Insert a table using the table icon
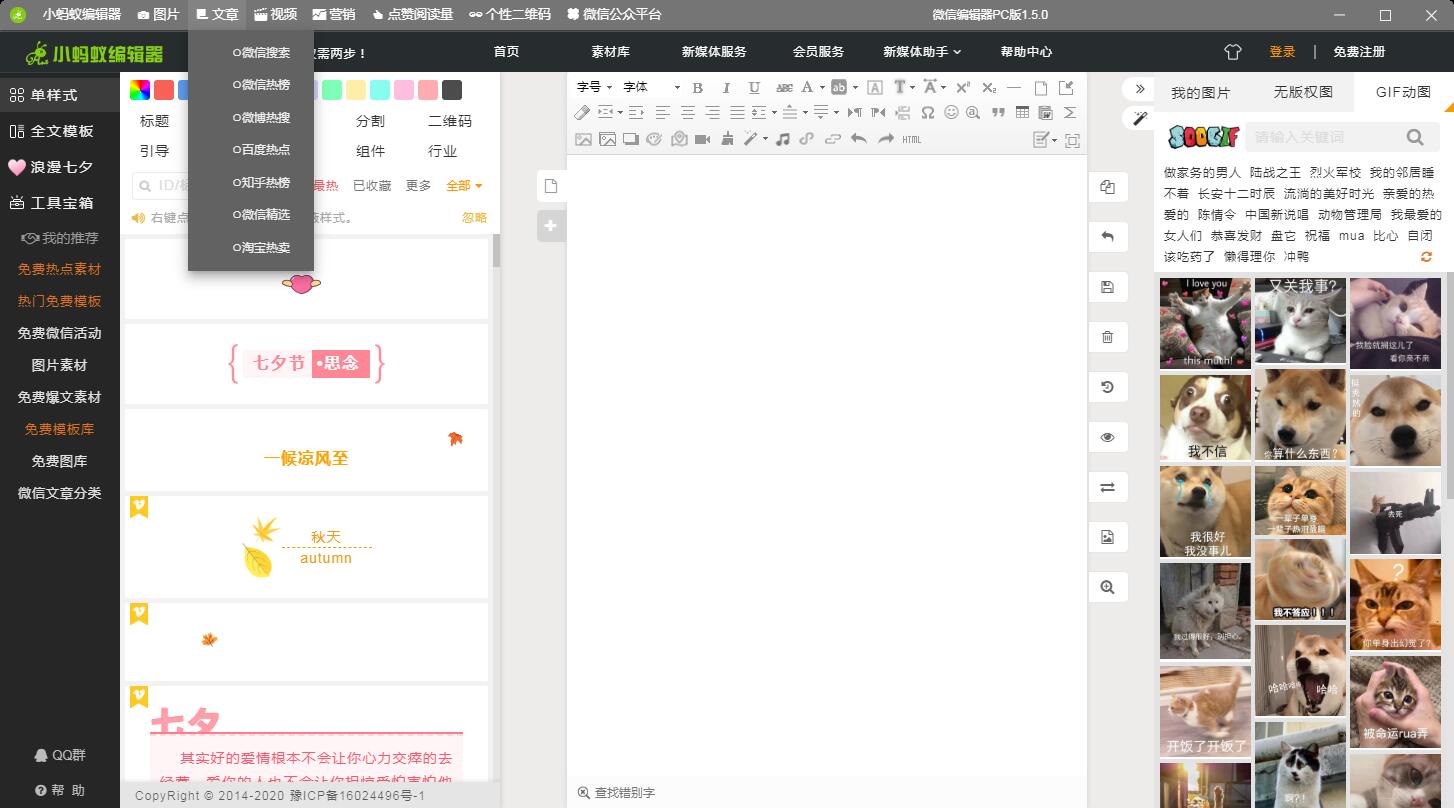 (x=1022, y=113)
